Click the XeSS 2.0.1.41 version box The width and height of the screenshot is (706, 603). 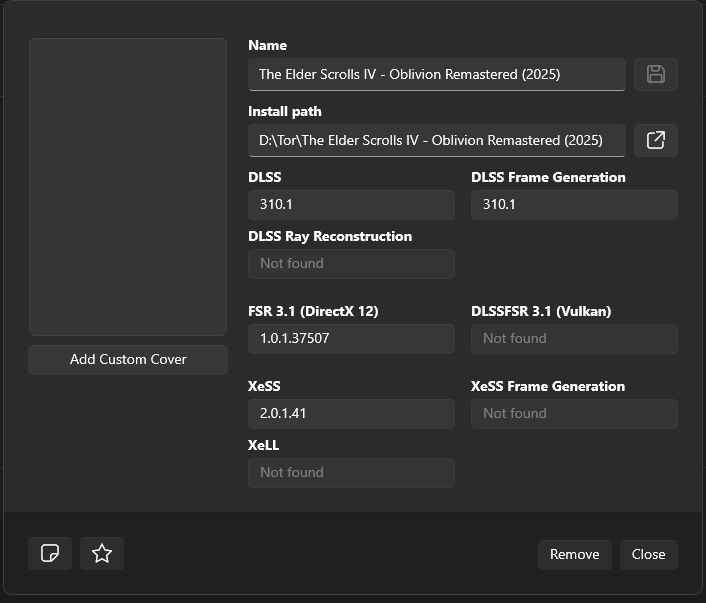(351, 414)
